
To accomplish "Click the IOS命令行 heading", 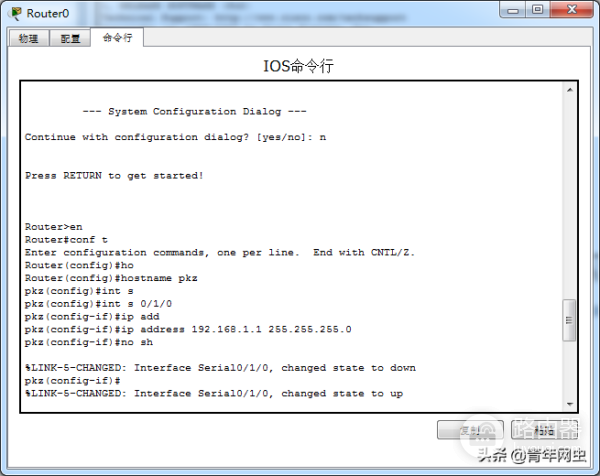I will point(298,66).
